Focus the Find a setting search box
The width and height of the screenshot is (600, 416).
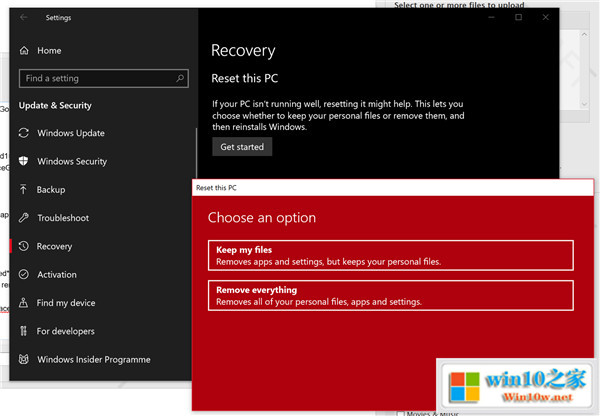tap(104, 78)
